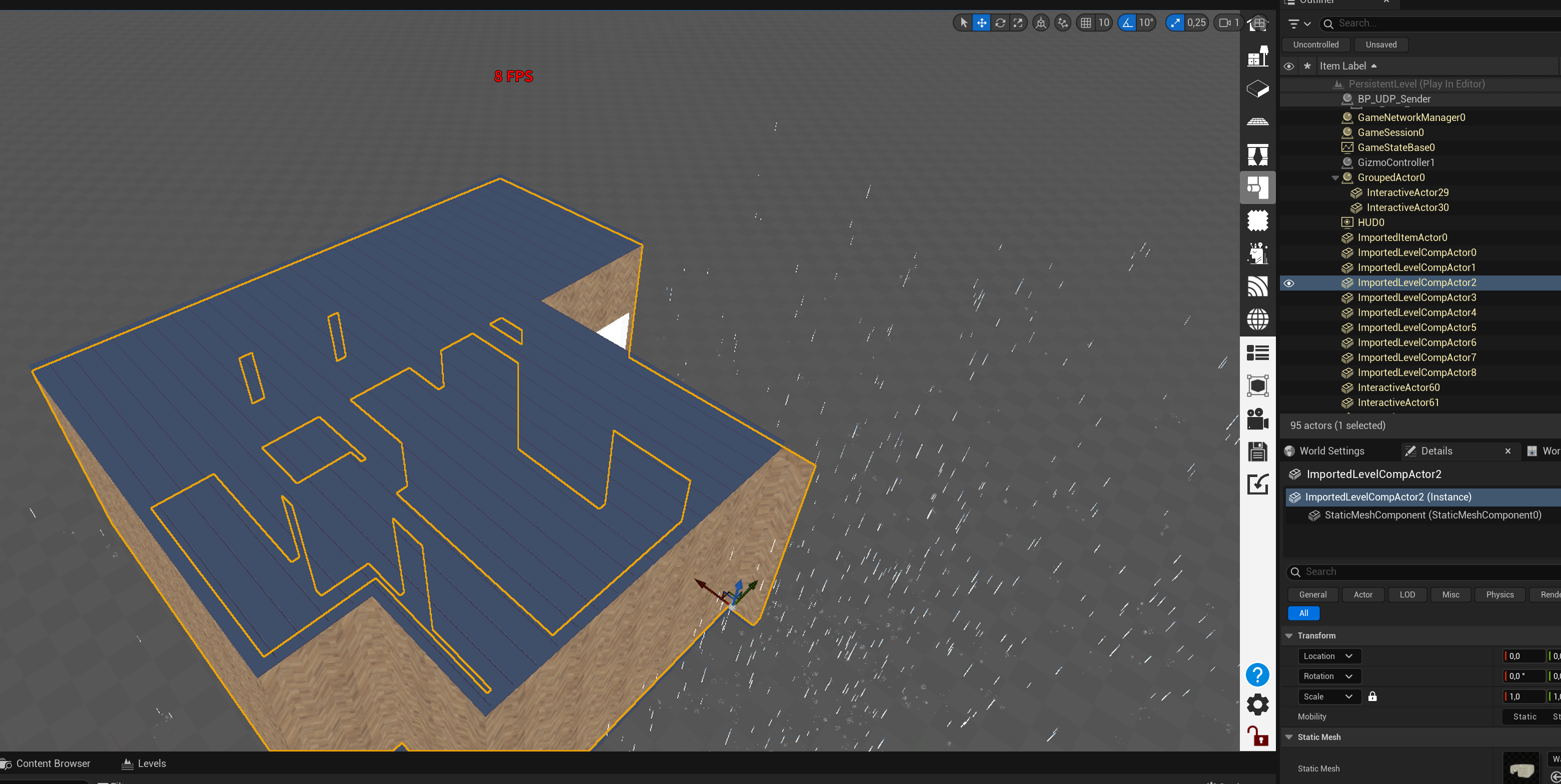This screenshot has height=784, width=1561.
Task: Collapse the GroupedActor0 tree item
Action: (x=1335, y=177)
